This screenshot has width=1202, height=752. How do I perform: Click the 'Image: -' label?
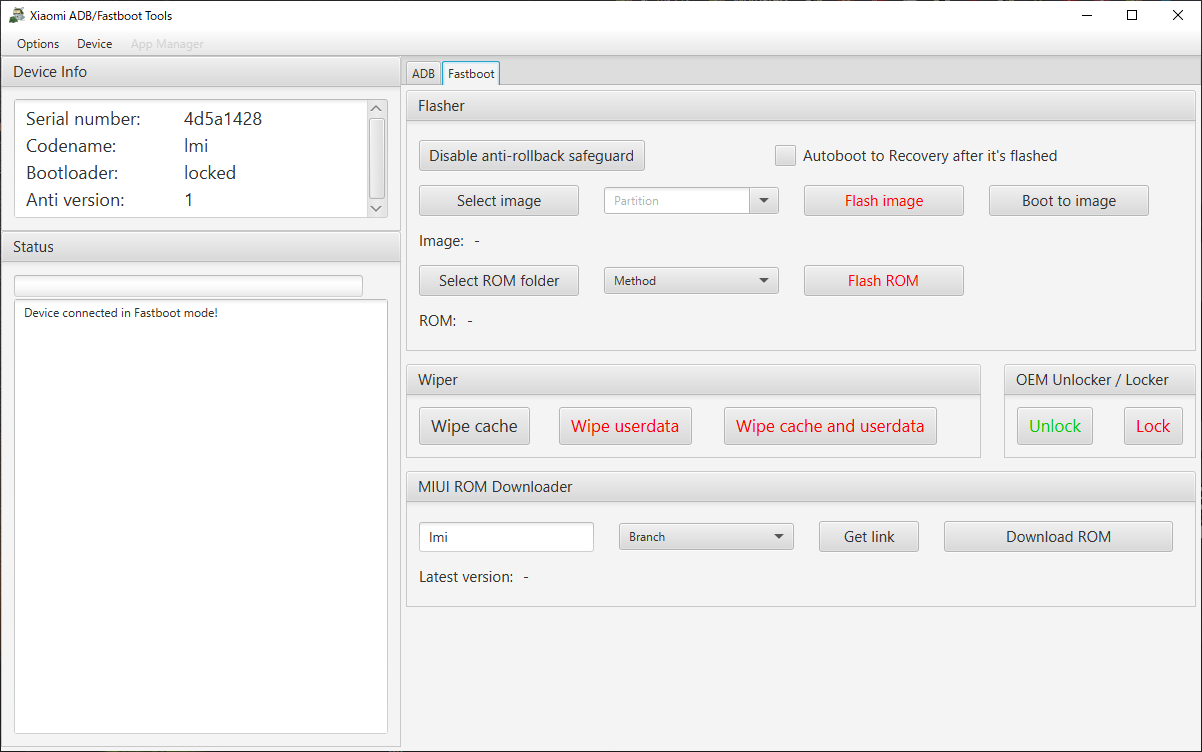tap(450, 241)
